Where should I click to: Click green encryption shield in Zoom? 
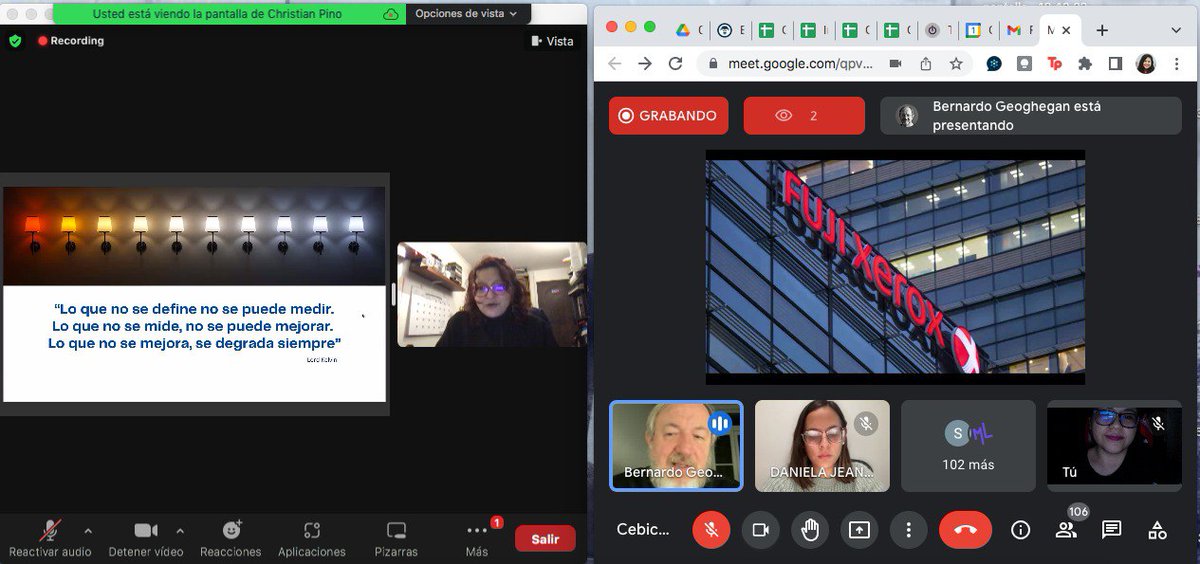click(x=15, y=41)
